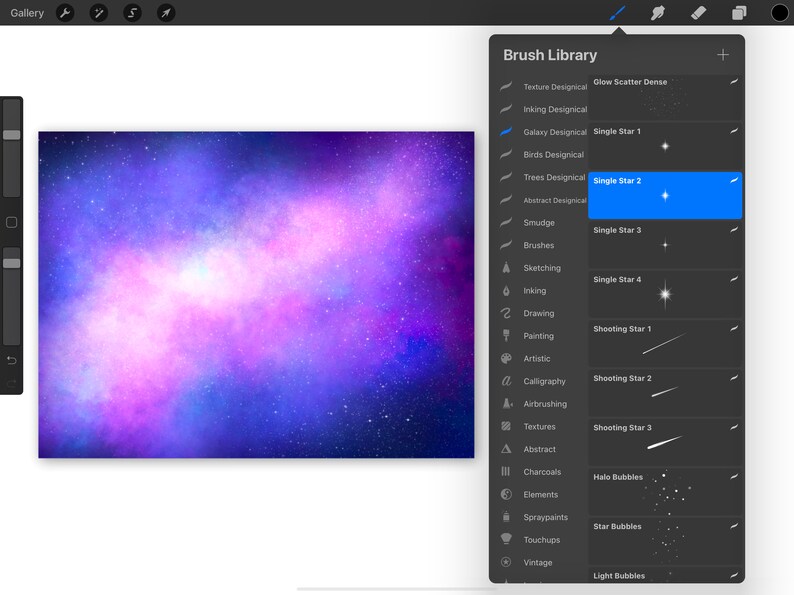Add a new brush with plus icon
This screenshot has width=794, height=595.
coord(723,55)
